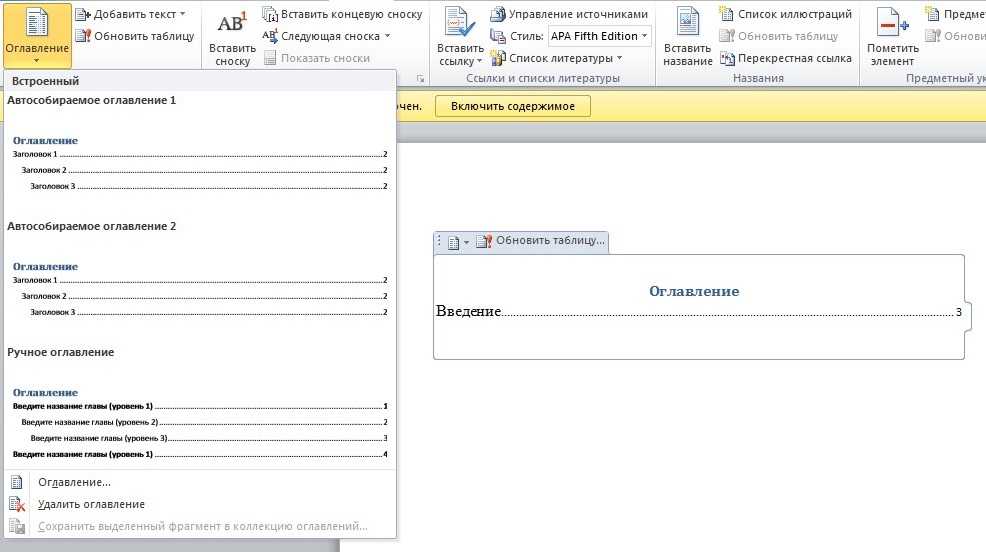This screenshot has width=986, height=552.
Task: Open the Оглавление ribbon button
Action: point(37,35)
